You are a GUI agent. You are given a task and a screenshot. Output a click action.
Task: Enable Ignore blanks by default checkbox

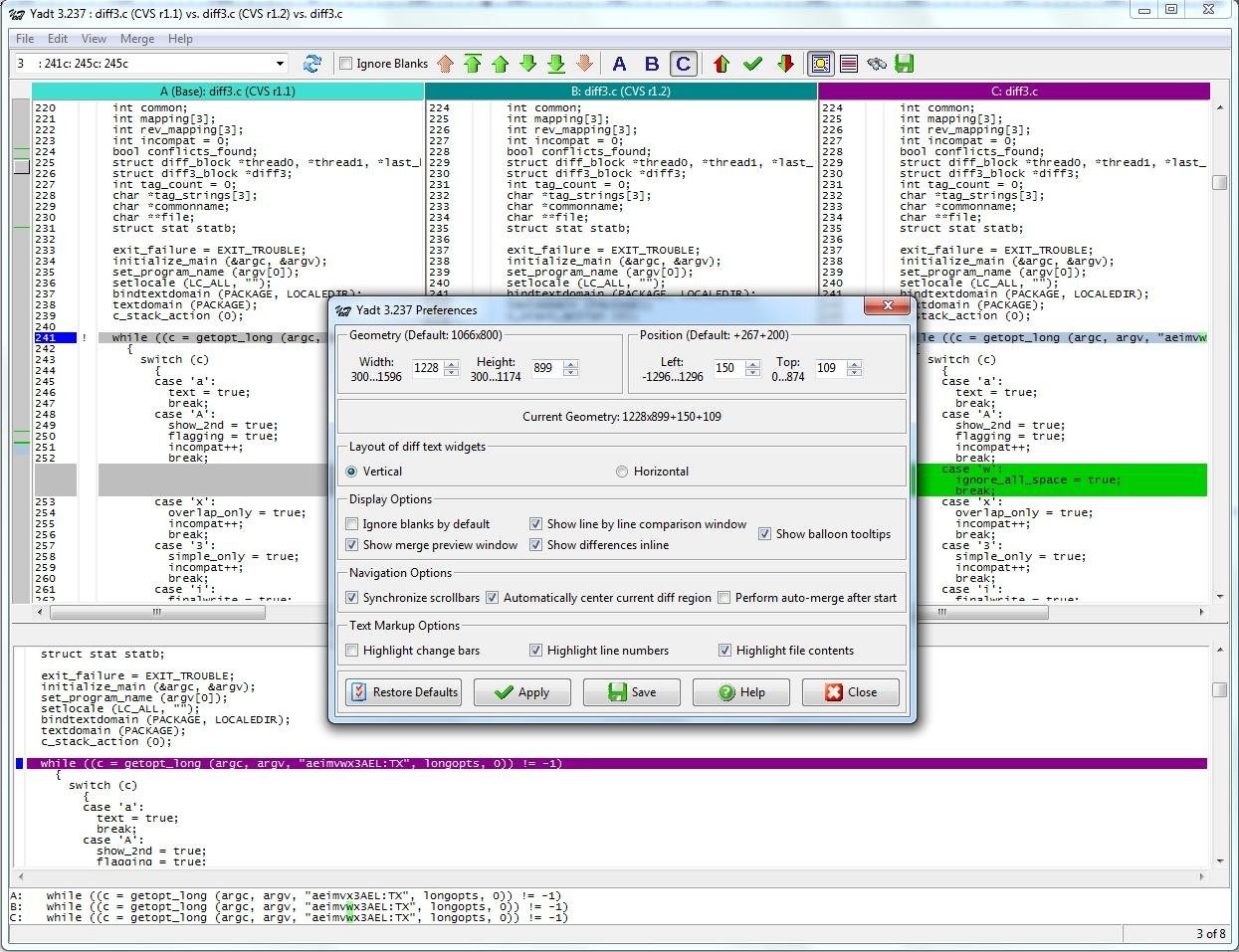click(352, 524)
